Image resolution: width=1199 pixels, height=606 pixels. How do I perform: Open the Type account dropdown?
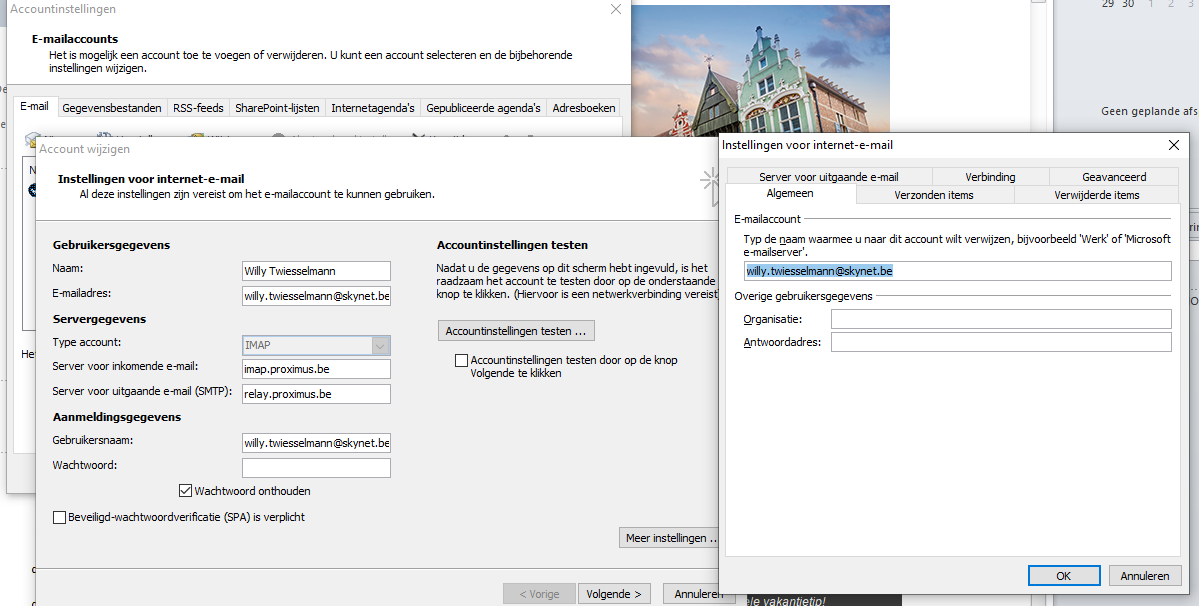pos(380,345)
